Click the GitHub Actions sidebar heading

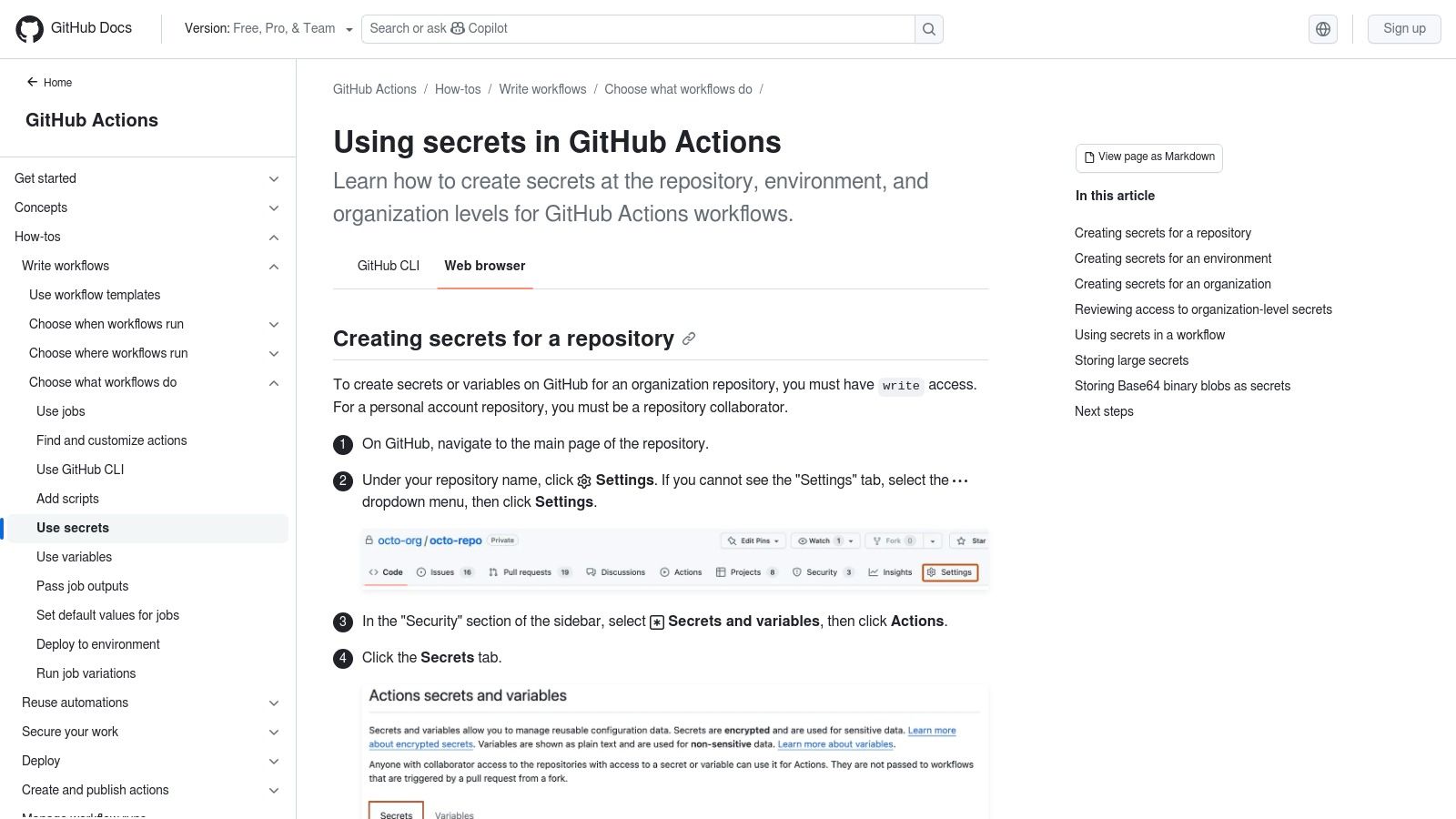pyautogui.click(x=92, y=120)
